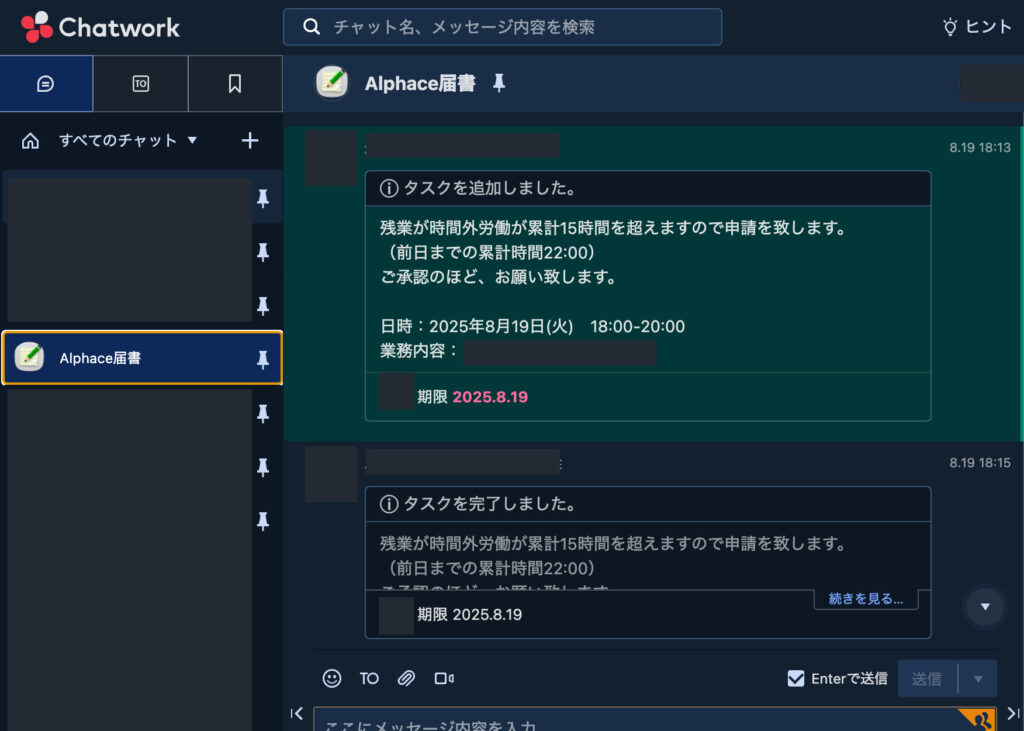The width and height of the screenshot is (1024, 731).
Task: Collapse the right panel with the arrow icon
Action: click(x=1014, y=713)
